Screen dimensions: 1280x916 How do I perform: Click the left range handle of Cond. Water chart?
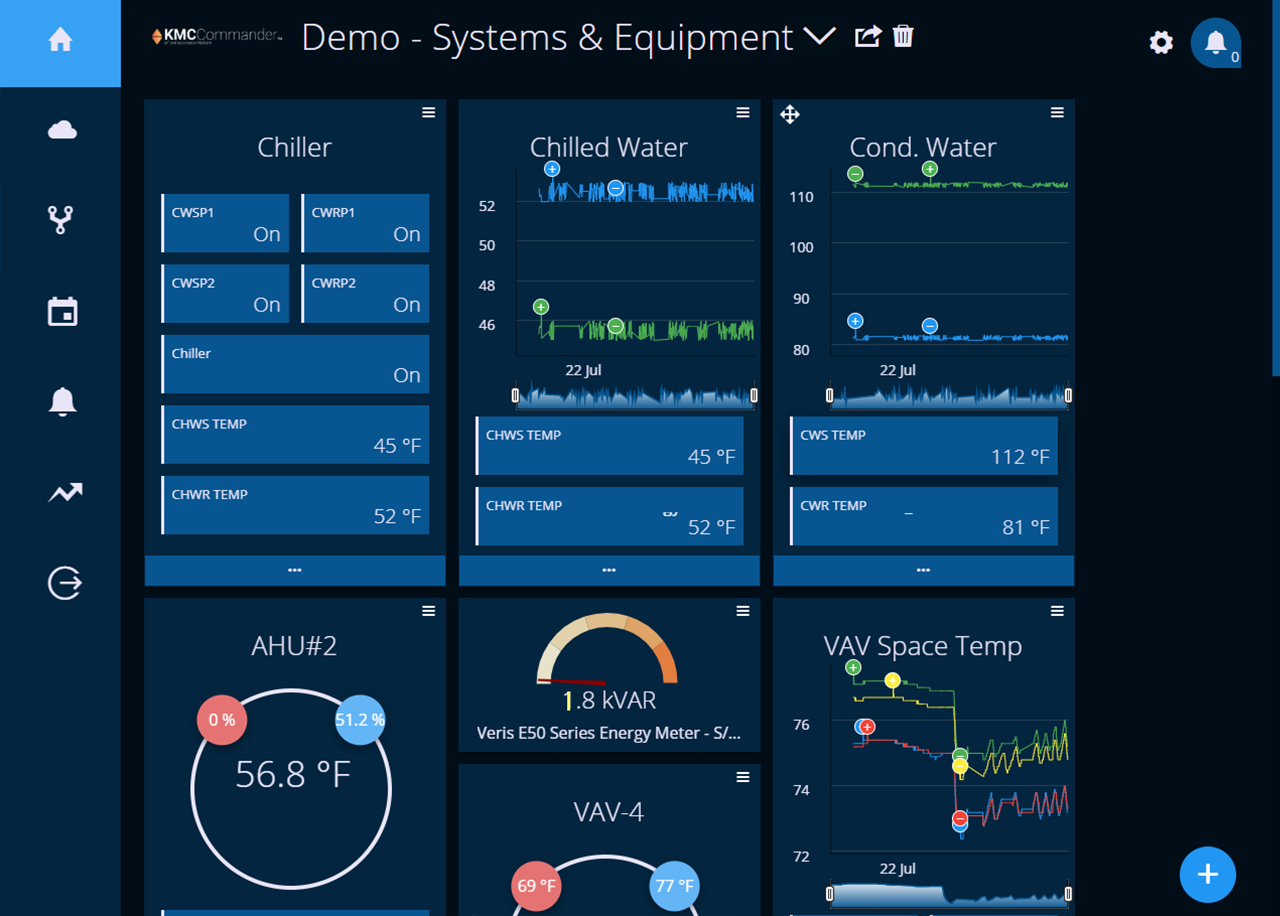pos(830,396)
